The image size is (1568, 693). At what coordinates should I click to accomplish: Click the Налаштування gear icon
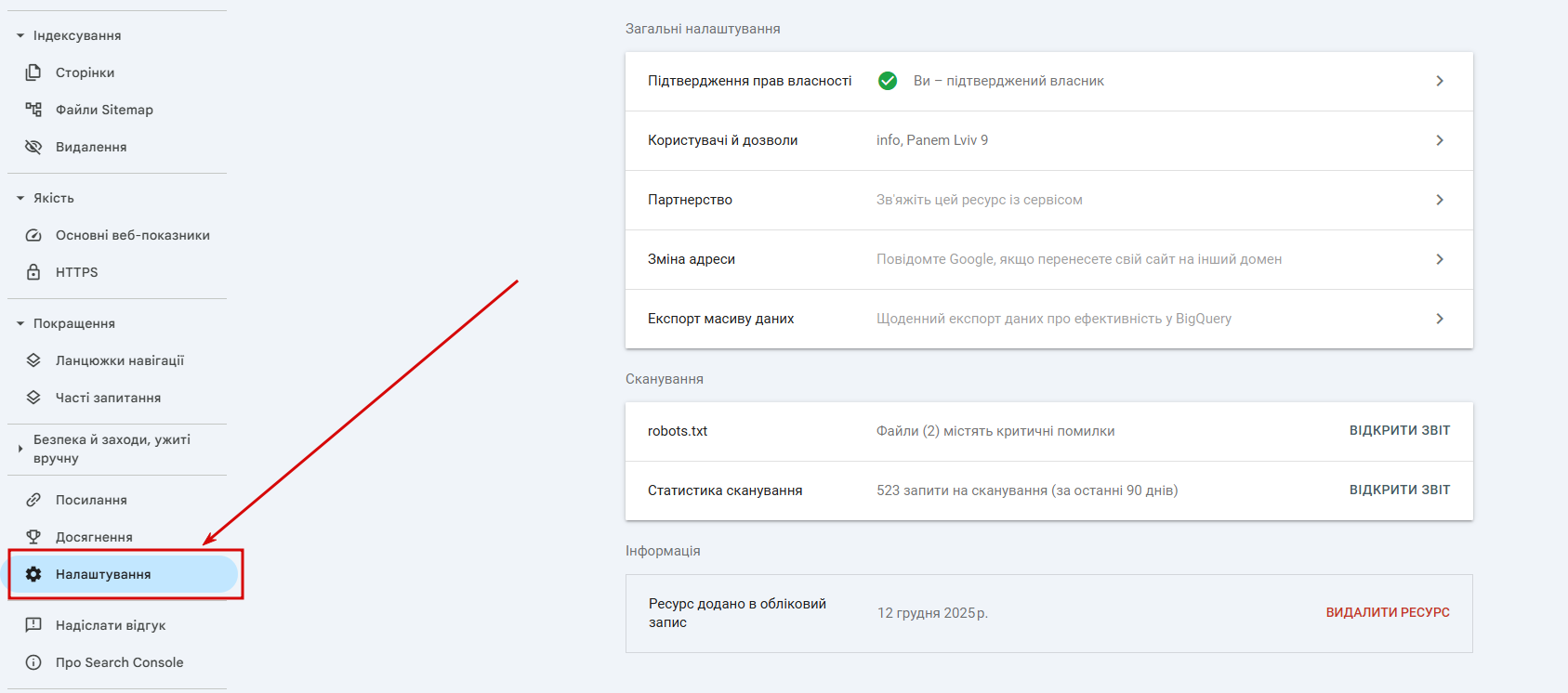click(x=33, y=574)
